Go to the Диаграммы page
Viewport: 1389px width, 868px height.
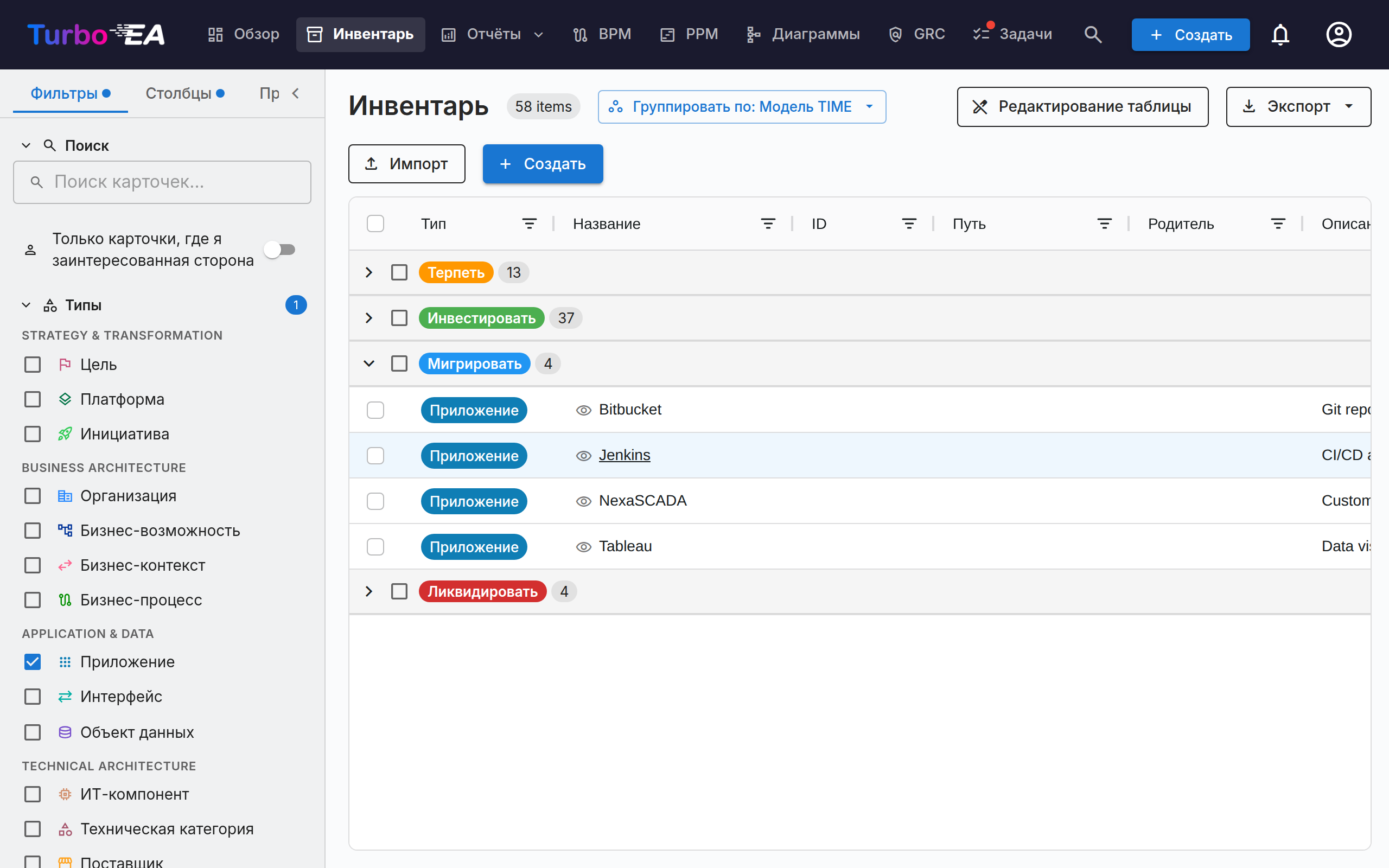803,34
